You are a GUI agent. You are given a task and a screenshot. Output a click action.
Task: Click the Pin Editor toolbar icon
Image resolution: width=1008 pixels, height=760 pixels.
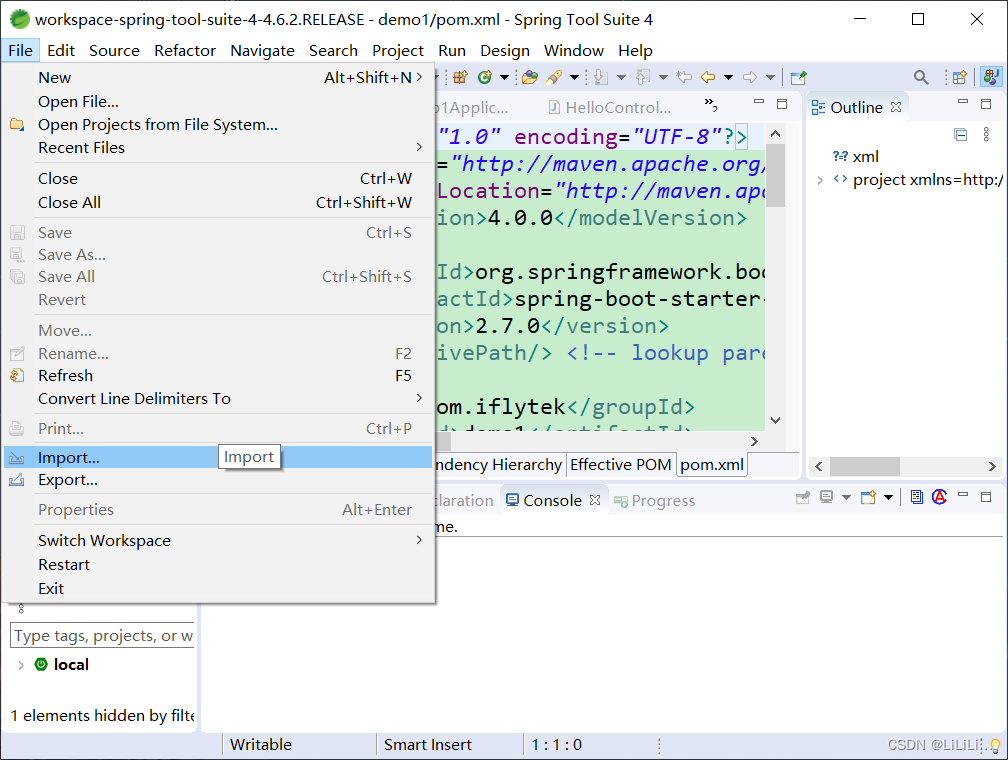pyautogui.click(x=798, y=78)
